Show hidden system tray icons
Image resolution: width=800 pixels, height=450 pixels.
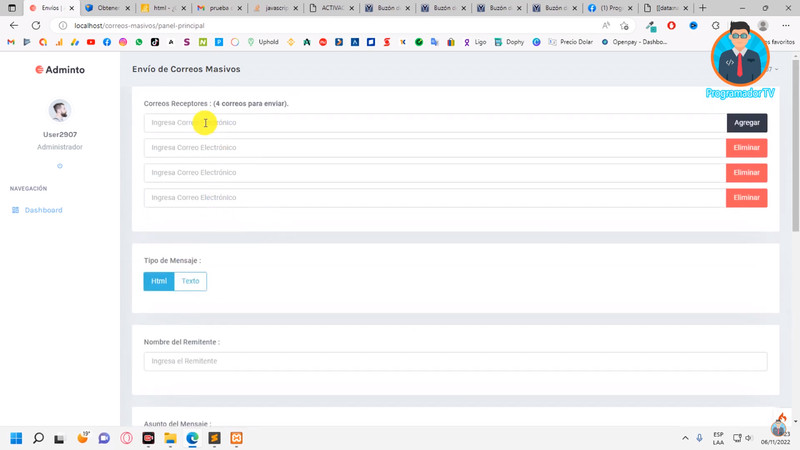pyautogui.click(x=685, y=438)
